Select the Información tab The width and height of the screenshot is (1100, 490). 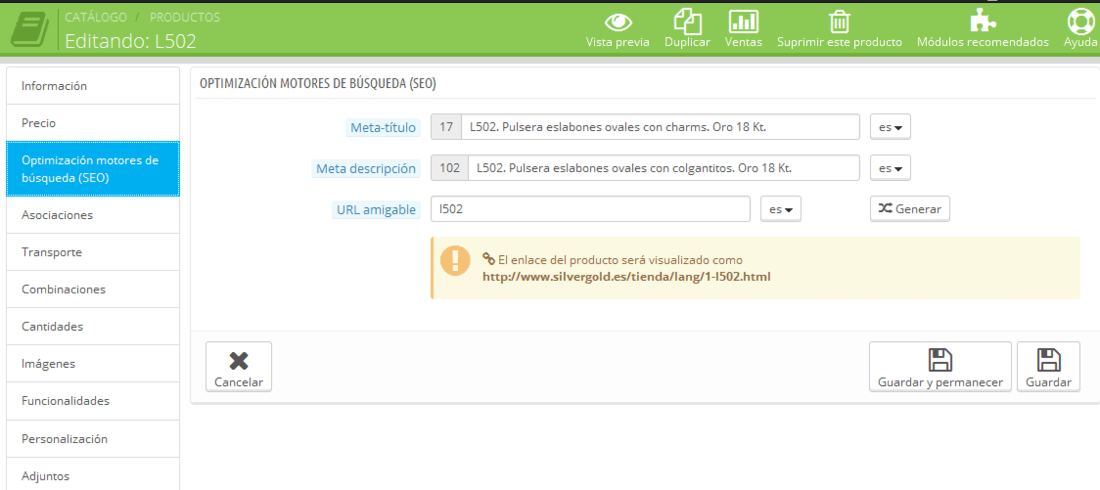click(93, 86)
